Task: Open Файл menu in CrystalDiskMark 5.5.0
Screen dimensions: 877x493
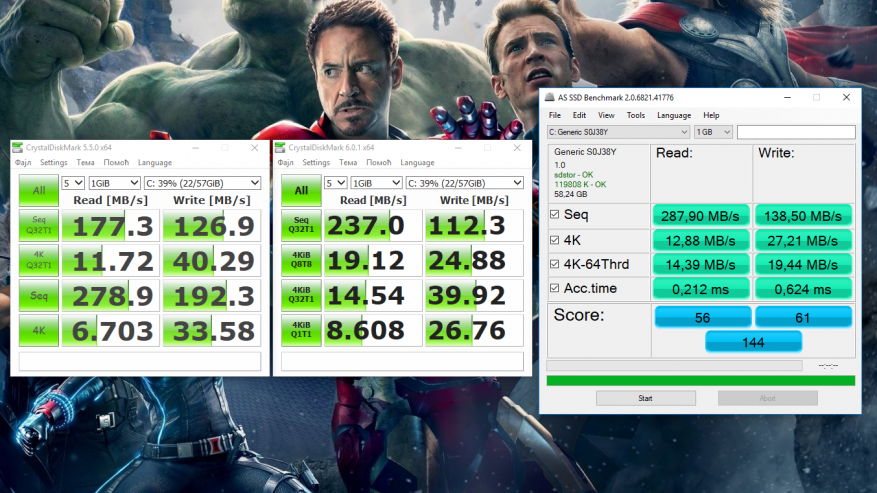Action: coord(23,162)
